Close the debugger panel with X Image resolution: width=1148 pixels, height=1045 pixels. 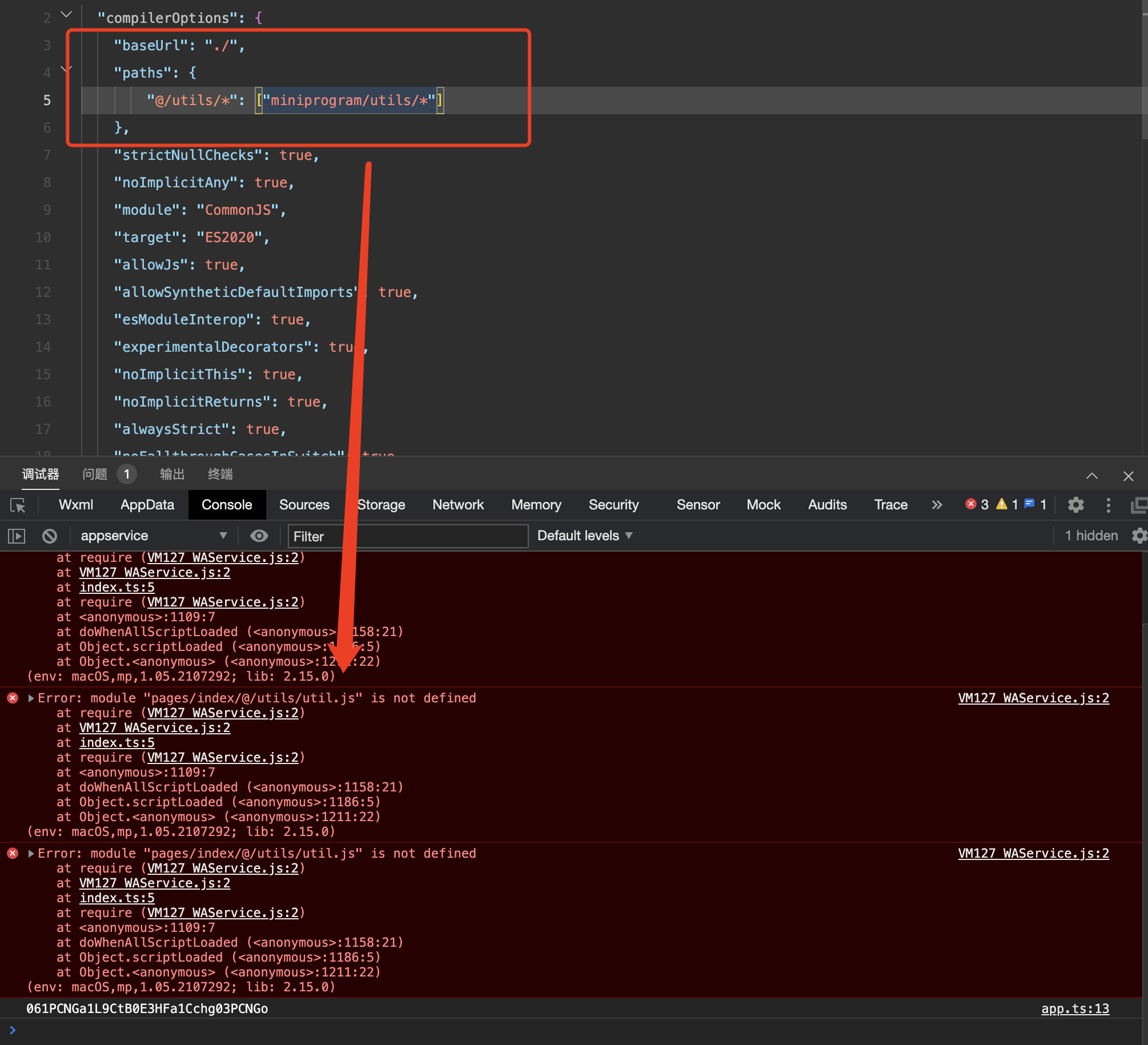coord(1129,476)
